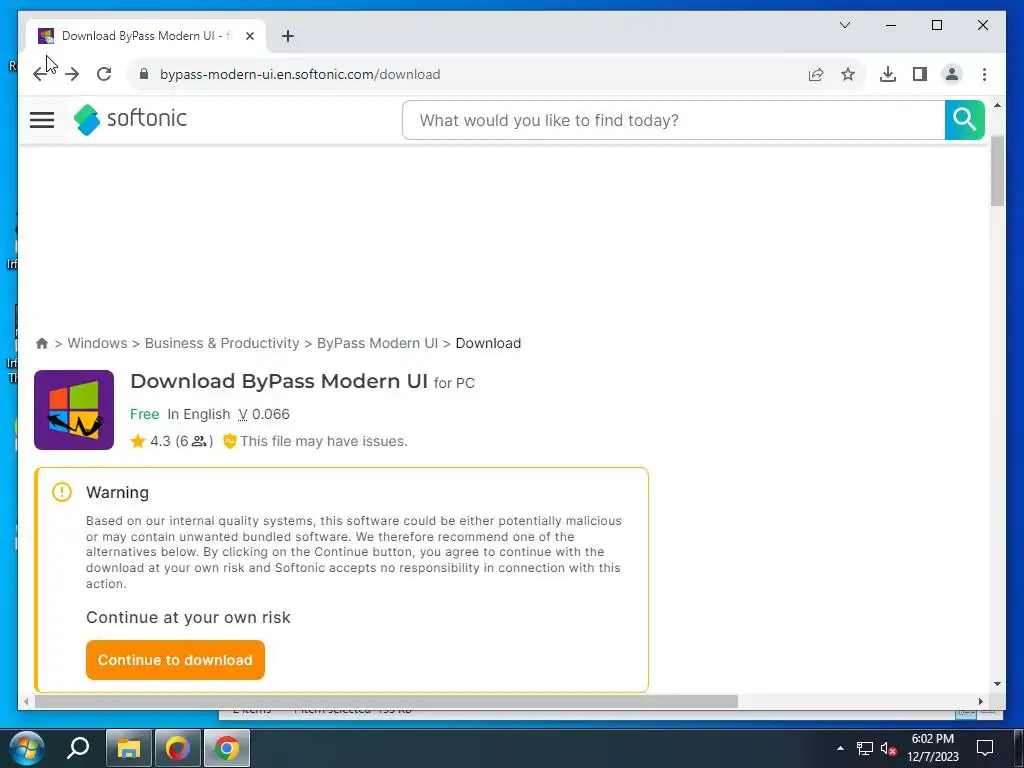
Task: Click scroll right arrow of horizontal scrollbar
Action: pyautogui.click(x=980, y=701)
